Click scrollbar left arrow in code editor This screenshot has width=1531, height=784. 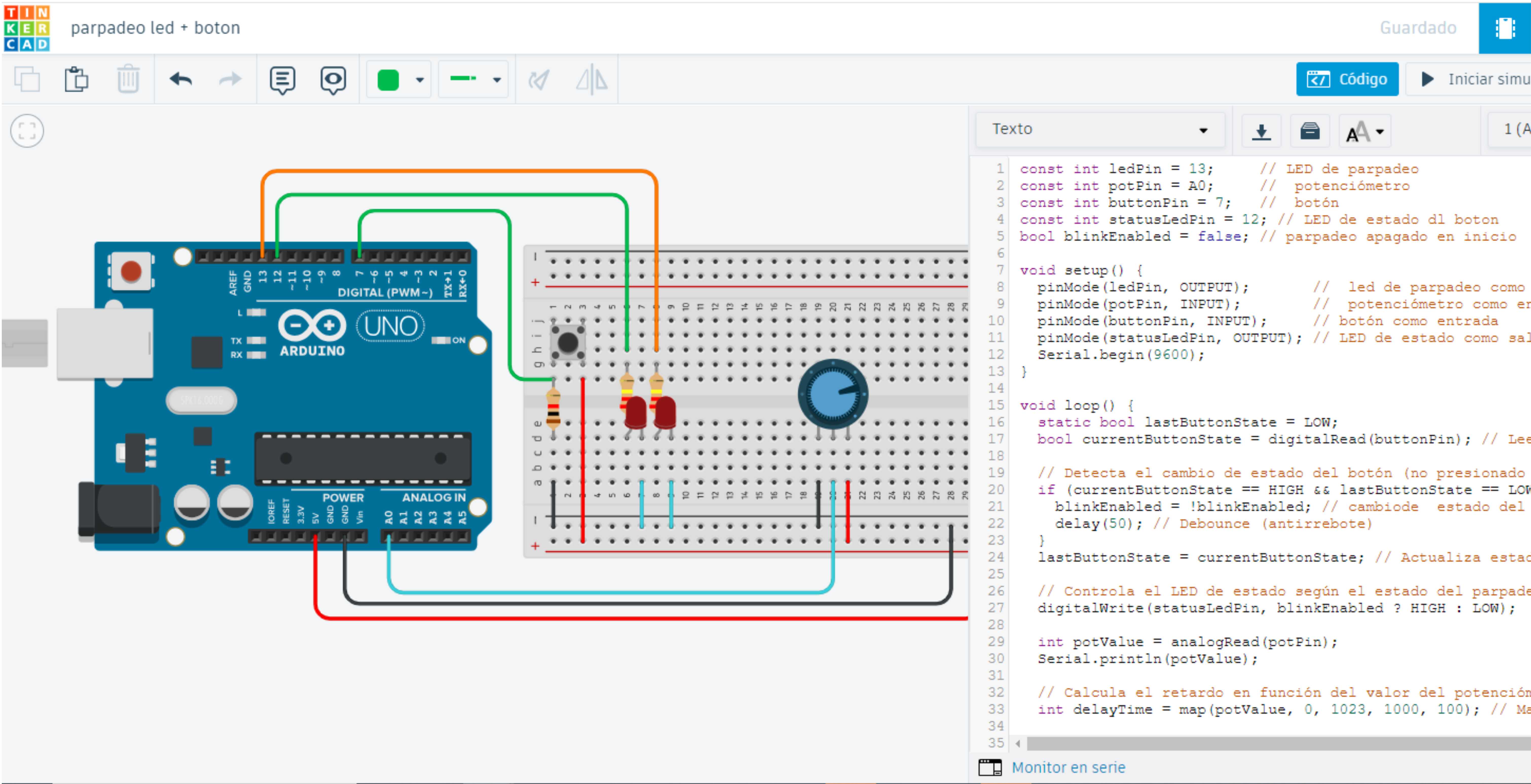(1018, 743)
